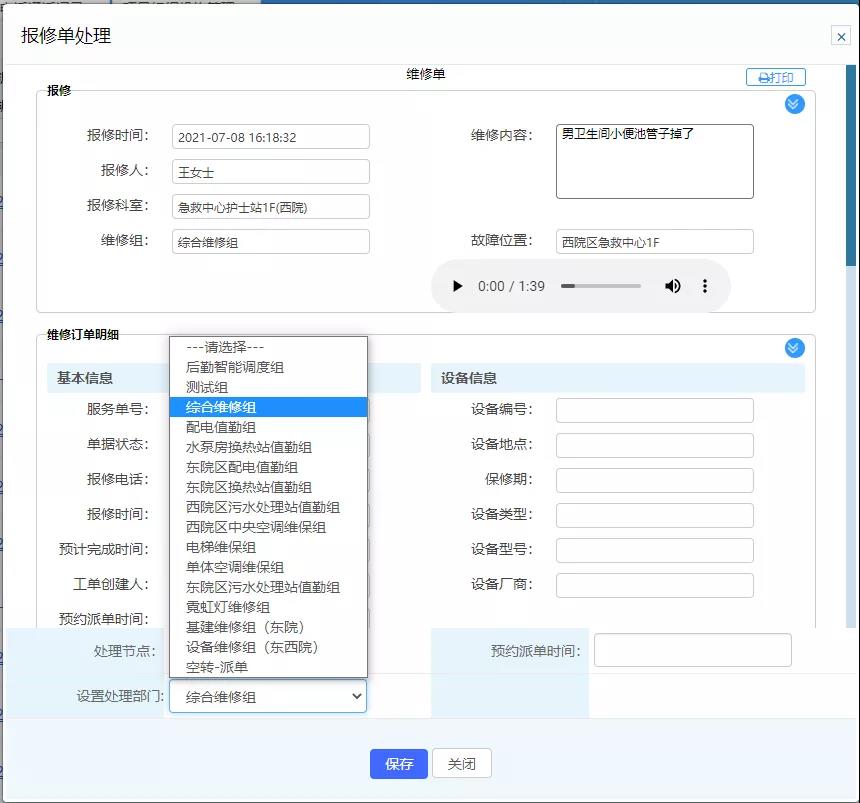Select 配电值勤组 in dropdown list
860x803 pixels.
click(x=221, y=427)
